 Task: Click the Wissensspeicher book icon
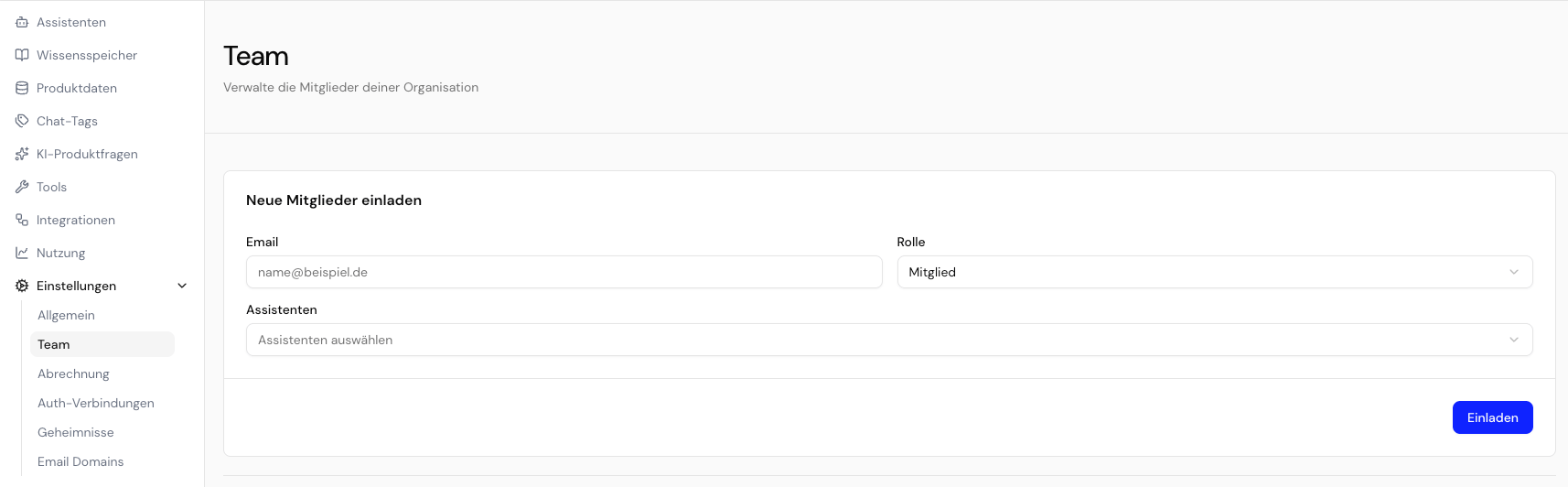click(x=22, y=55)
